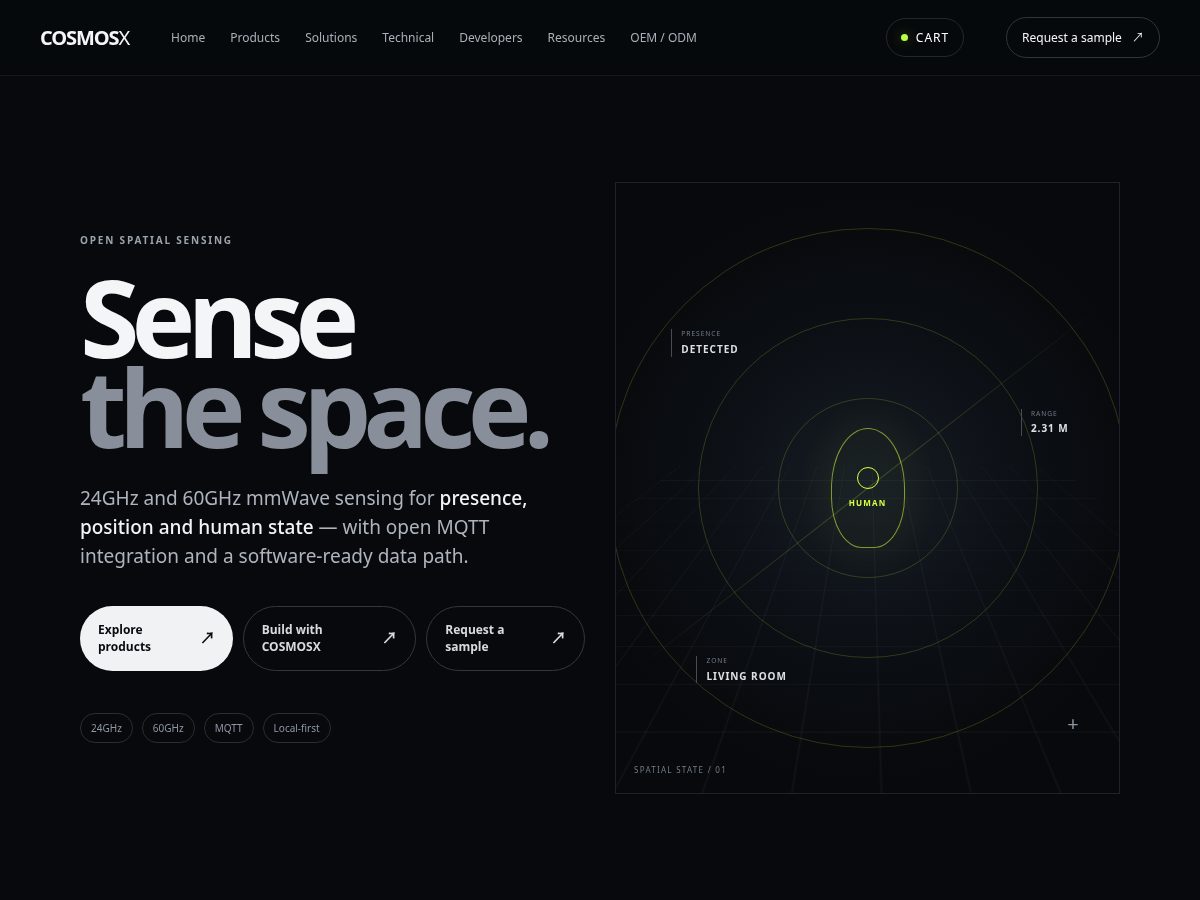1200x900 pixels.
Task: Click arrow icon on hero Request a sample
Action: 559,638
